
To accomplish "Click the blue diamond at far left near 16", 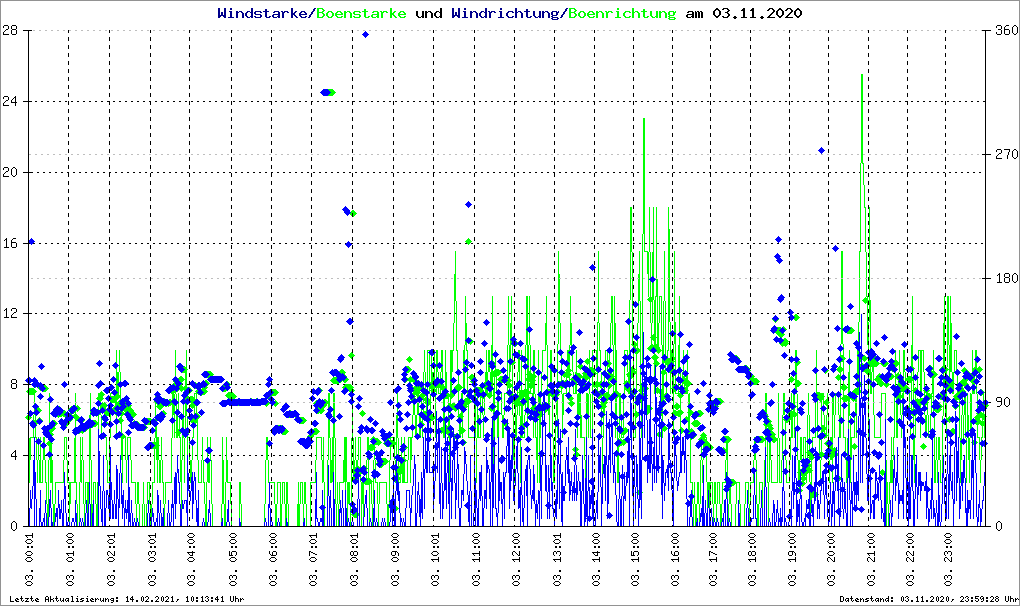I will click(x=31, y=241).
